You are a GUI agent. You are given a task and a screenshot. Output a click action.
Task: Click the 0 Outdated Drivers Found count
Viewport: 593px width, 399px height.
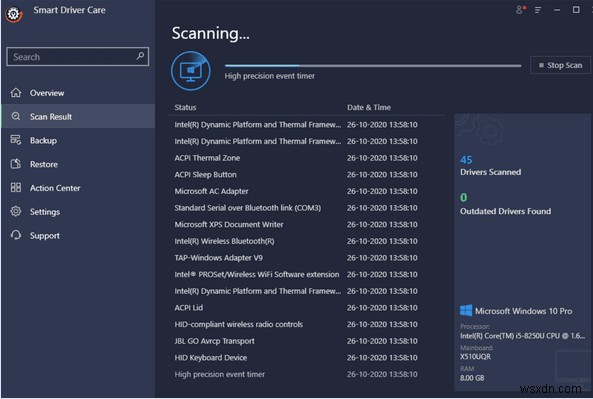click(464, 197)
